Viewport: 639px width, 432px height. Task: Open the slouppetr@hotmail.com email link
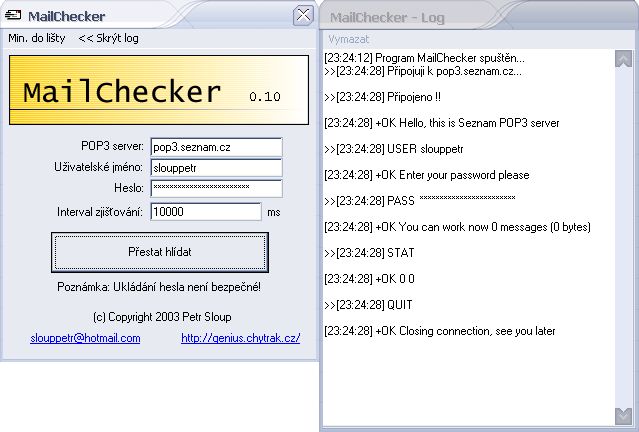pos(85,338)
